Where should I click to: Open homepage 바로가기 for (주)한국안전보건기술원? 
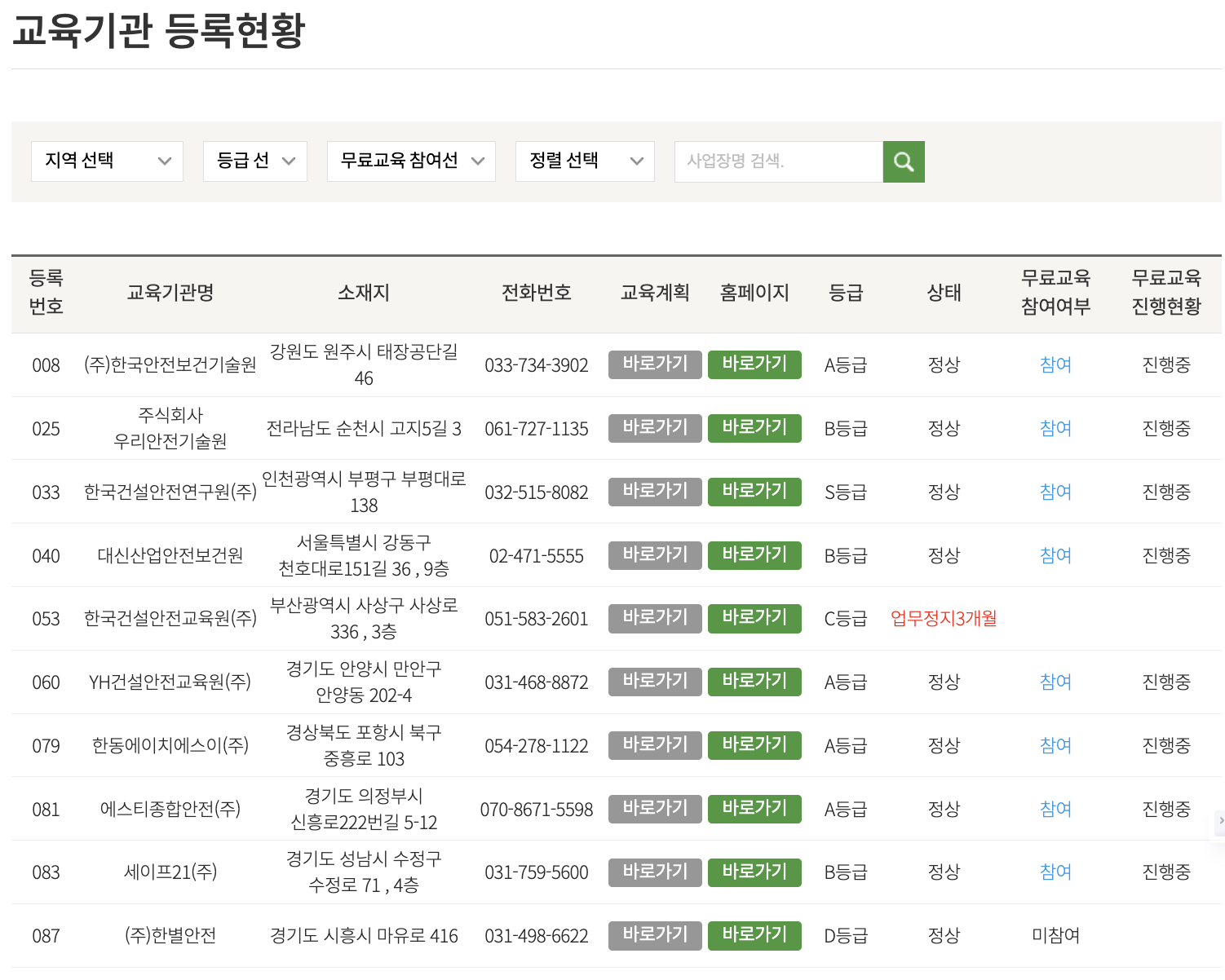pyautogui.click(x=754, y=364)
